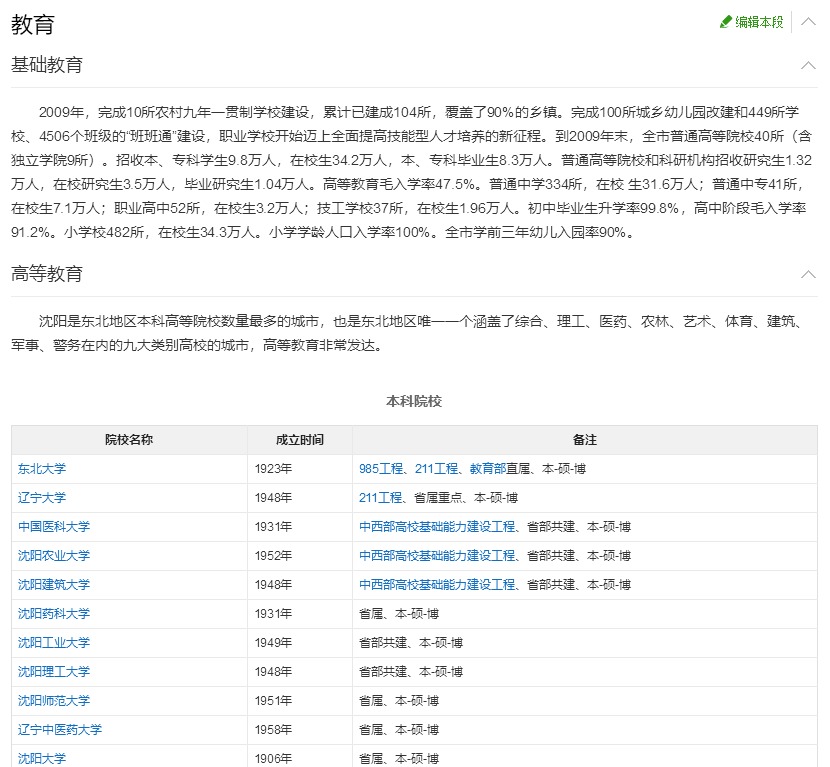The height and width of the screenshot is (767, 830).
Task: Open the 沈阳建筑大学 link
Action: (54, 585)
